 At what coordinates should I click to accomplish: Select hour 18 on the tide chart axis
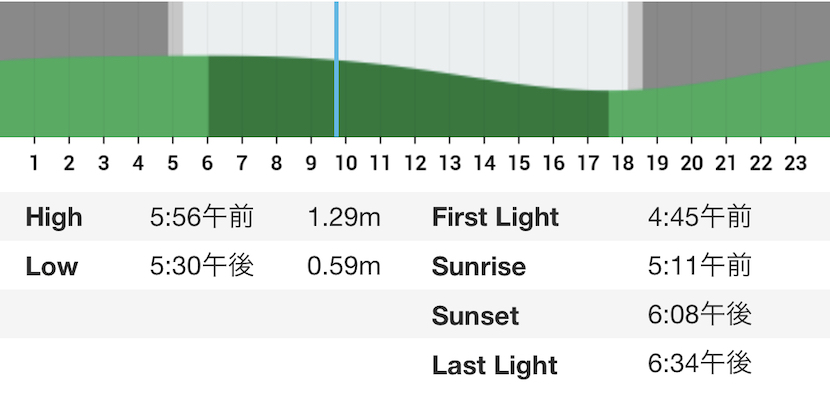click(622, 163)
